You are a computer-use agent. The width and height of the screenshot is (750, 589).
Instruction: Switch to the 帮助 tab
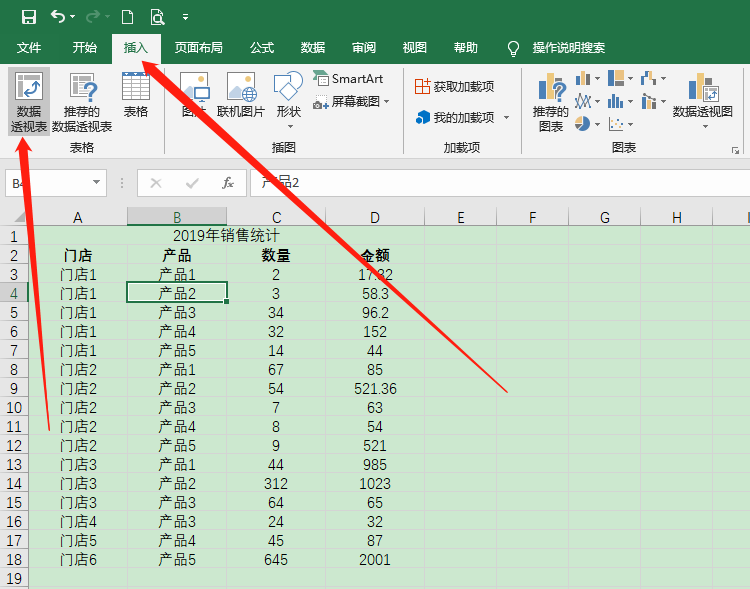(465, 47)
